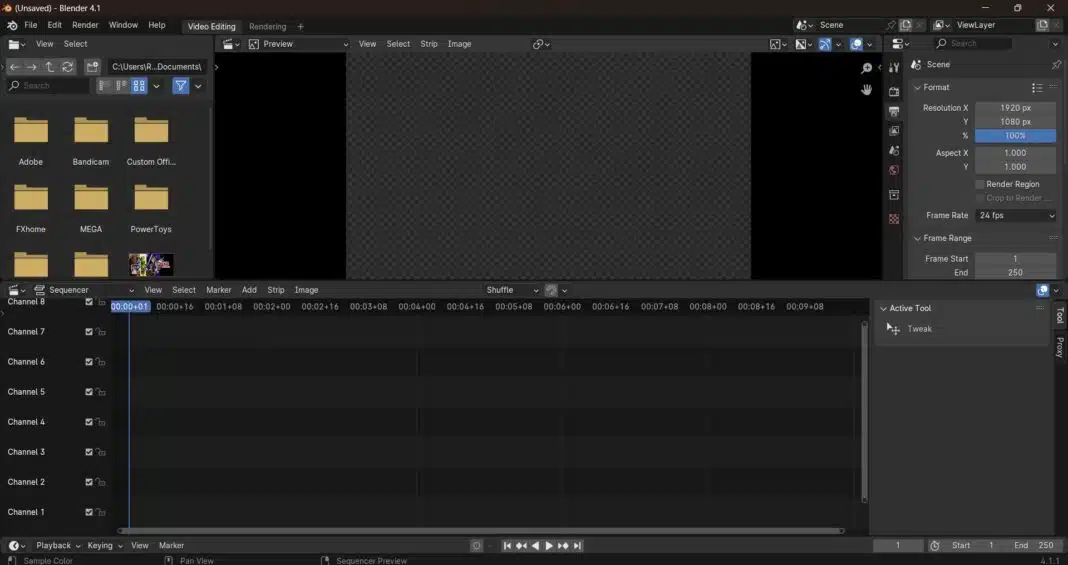Open the Render menu

click(85, 24)
